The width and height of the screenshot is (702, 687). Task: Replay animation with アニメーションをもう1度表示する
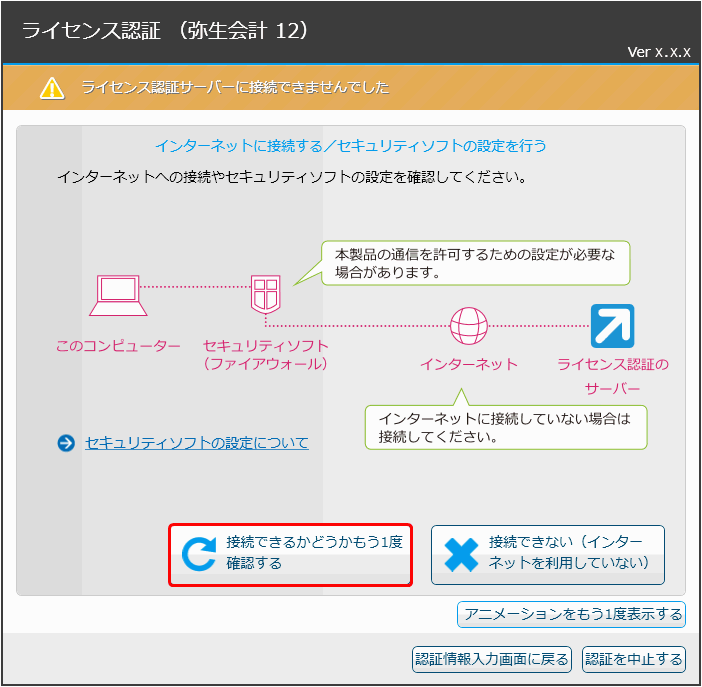(571, 613)
